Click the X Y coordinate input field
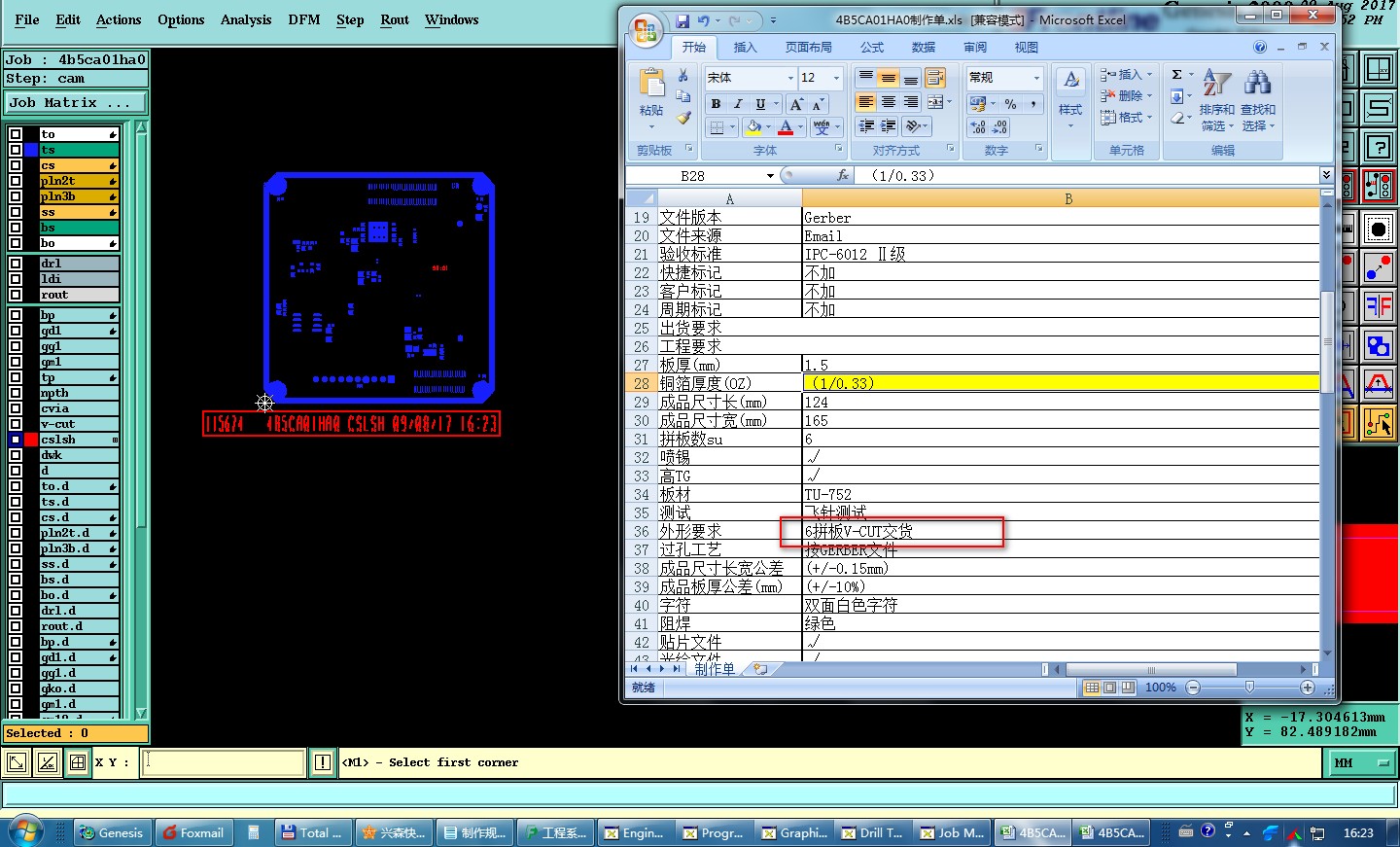 (224, 762)
